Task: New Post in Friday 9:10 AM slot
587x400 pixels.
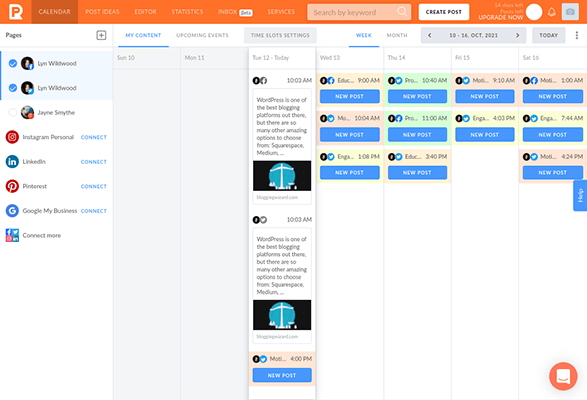Action: click(x=485, y=97)
